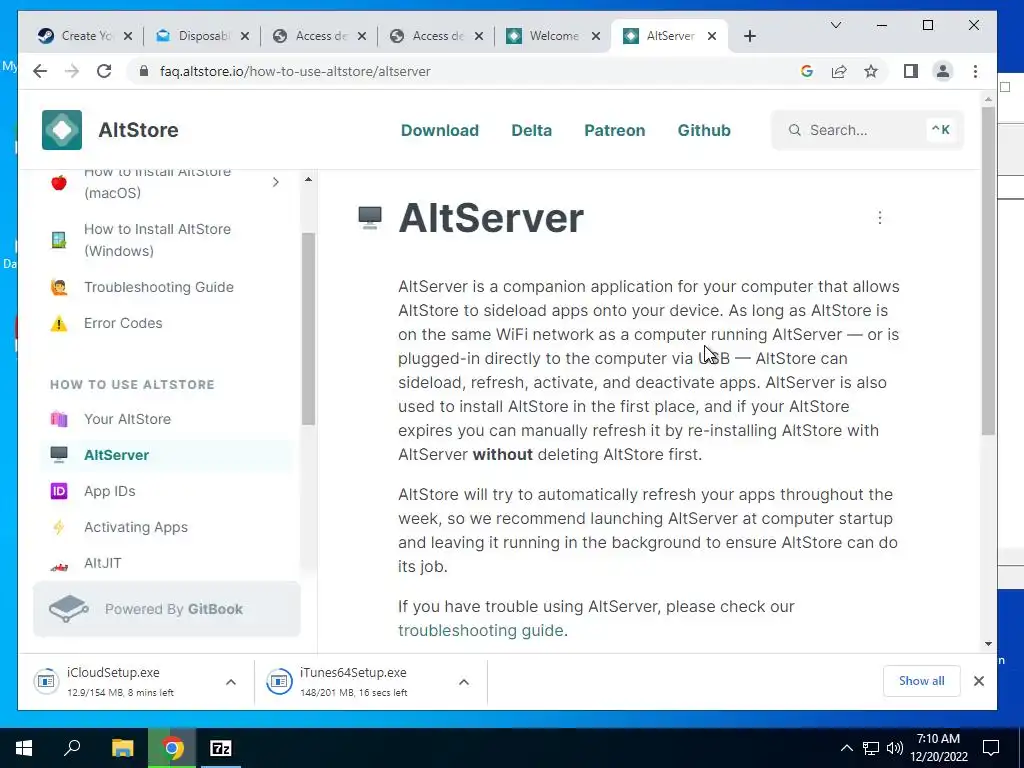Open the Delta nav link
This screenshot has width=1024, height=768.
pos(532,130)
